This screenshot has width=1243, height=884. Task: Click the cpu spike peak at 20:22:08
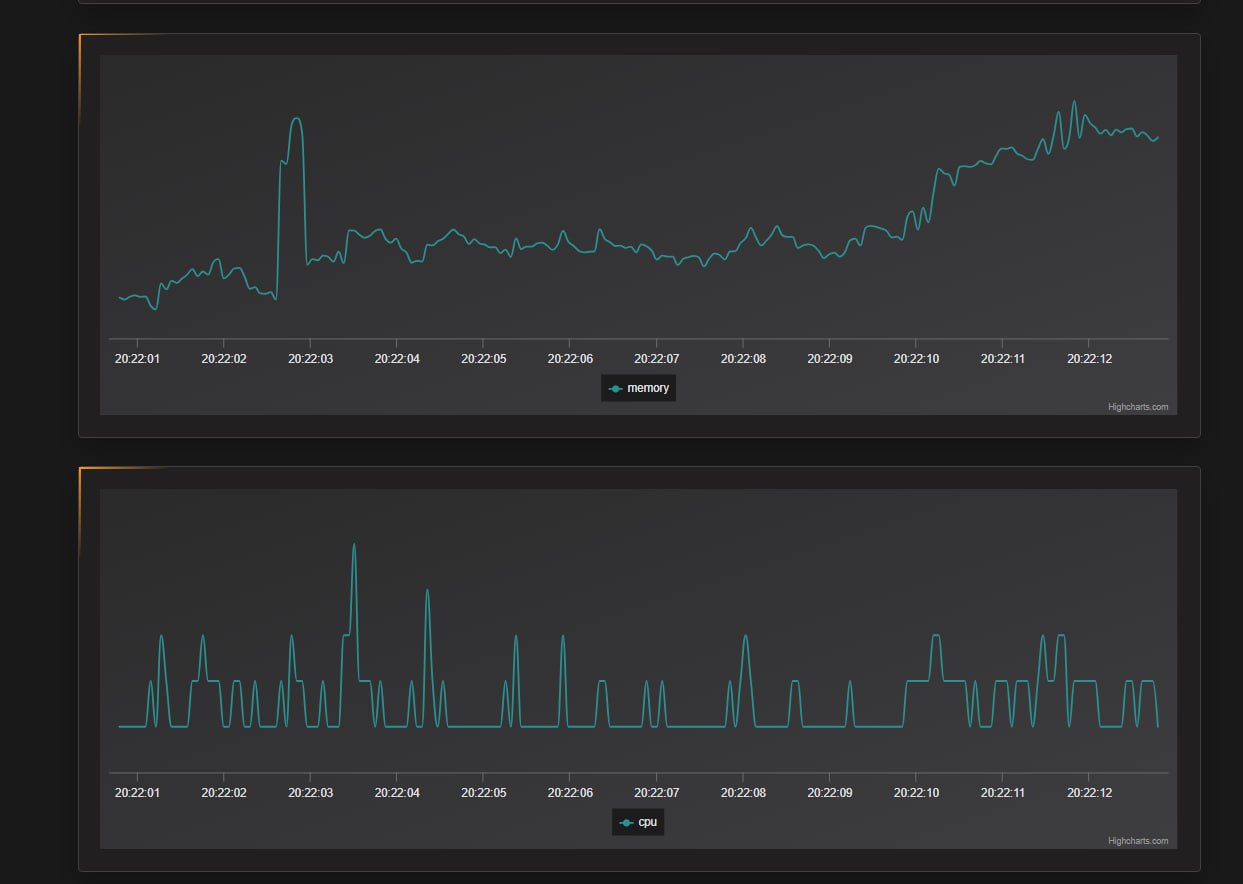click(x=744, y=636)
